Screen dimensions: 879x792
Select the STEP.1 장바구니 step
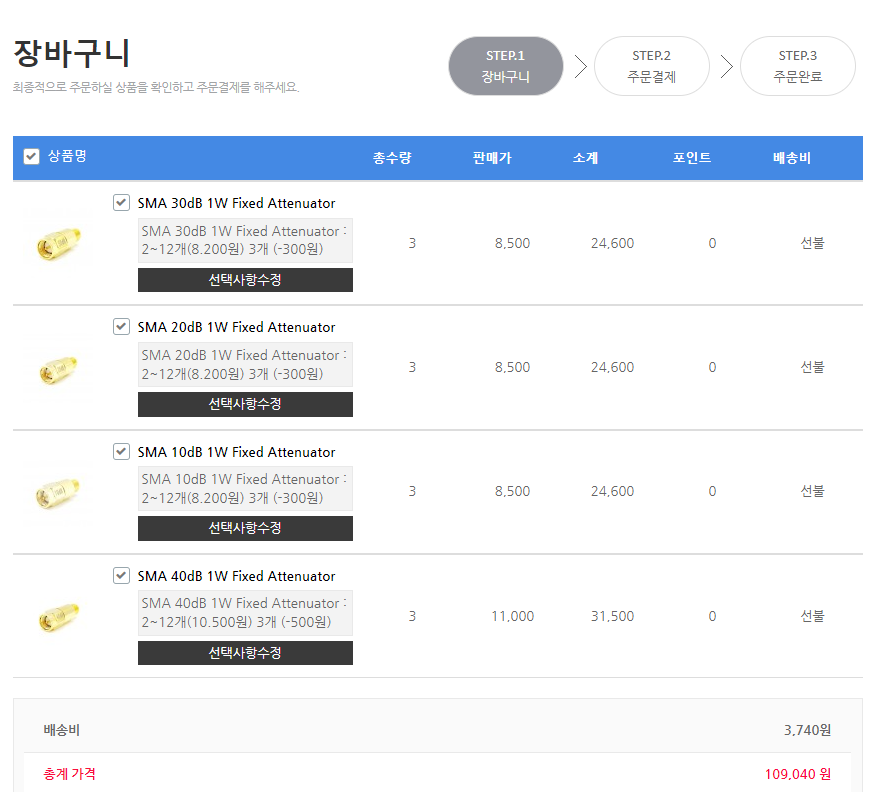pos(506,66)
